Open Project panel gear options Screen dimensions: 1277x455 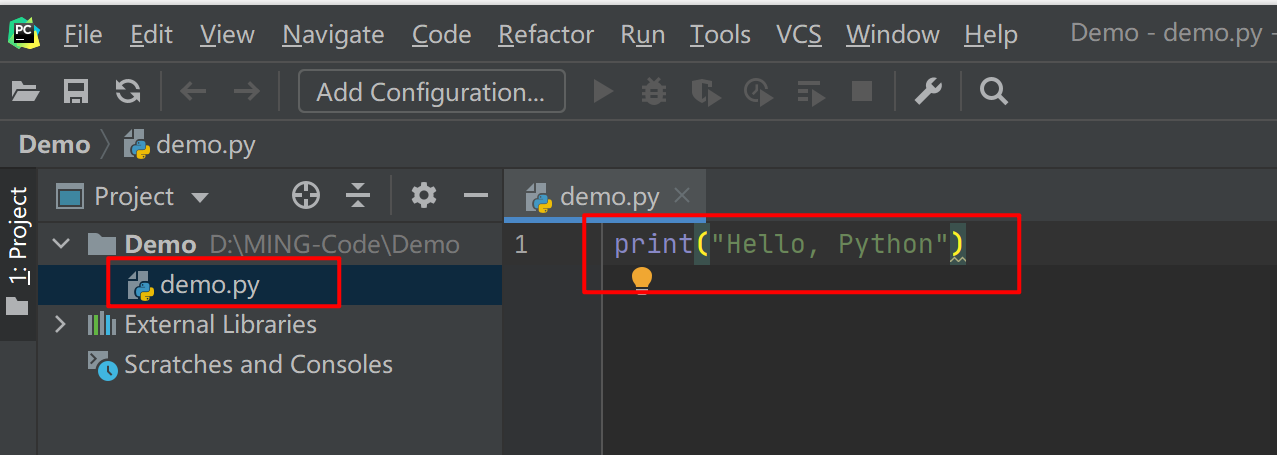point(424,196)
